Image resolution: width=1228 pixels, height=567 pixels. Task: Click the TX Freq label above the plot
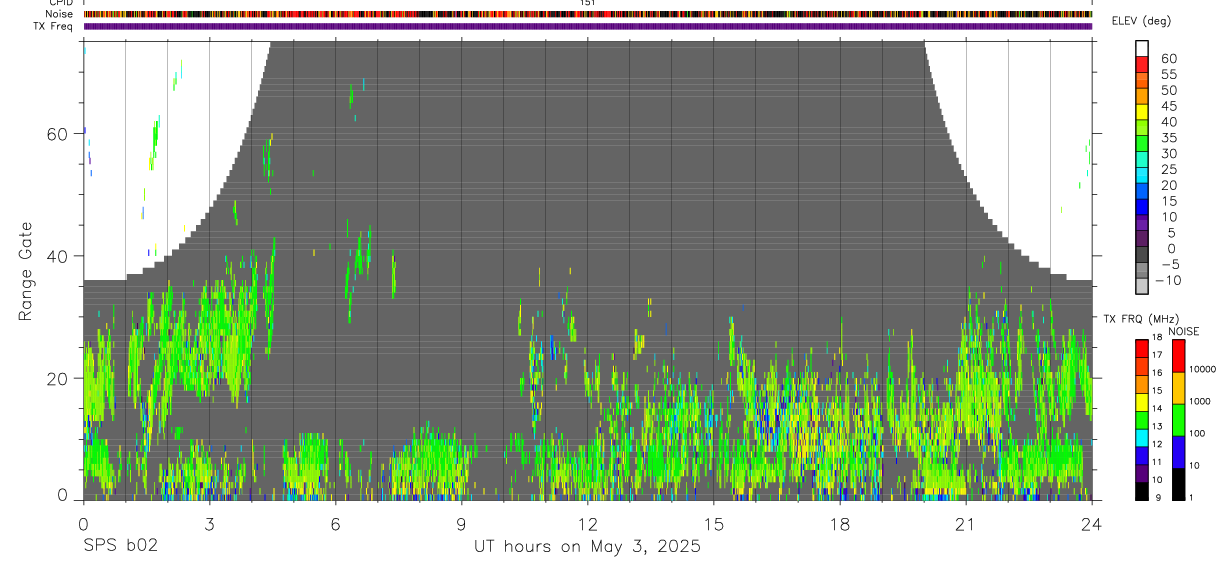point(53,26)
